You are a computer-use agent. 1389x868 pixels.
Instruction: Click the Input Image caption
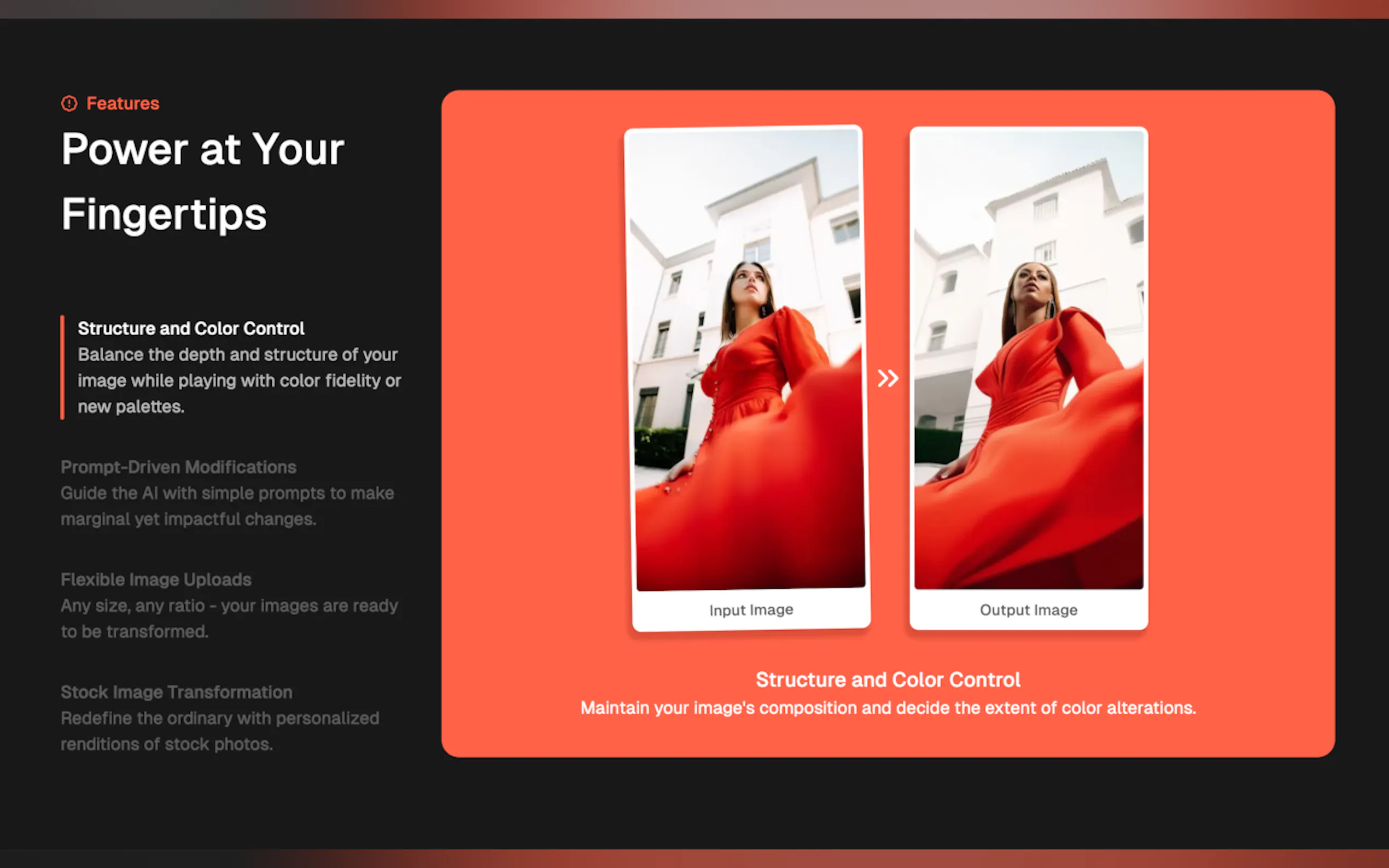click(750, 609)
